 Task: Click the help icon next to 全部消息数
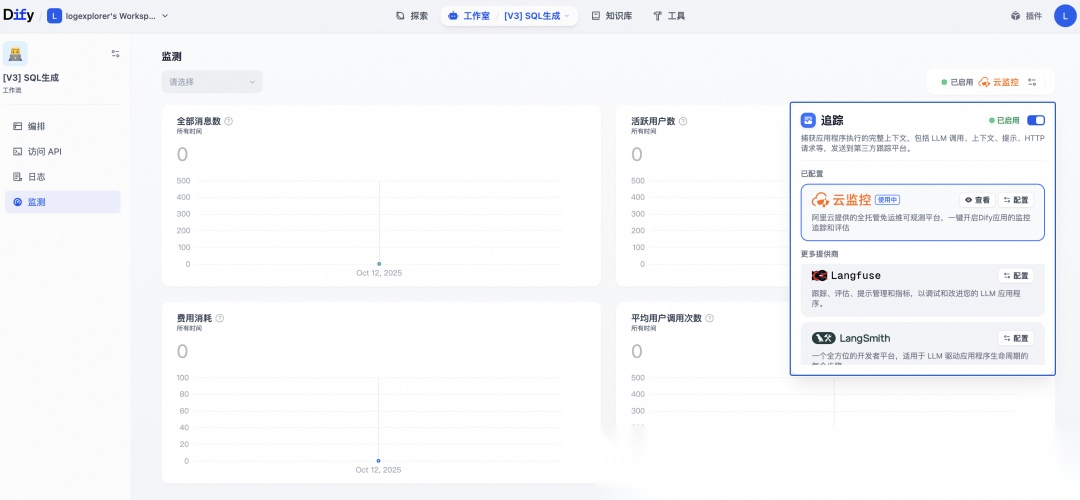(x=229, y=121)
